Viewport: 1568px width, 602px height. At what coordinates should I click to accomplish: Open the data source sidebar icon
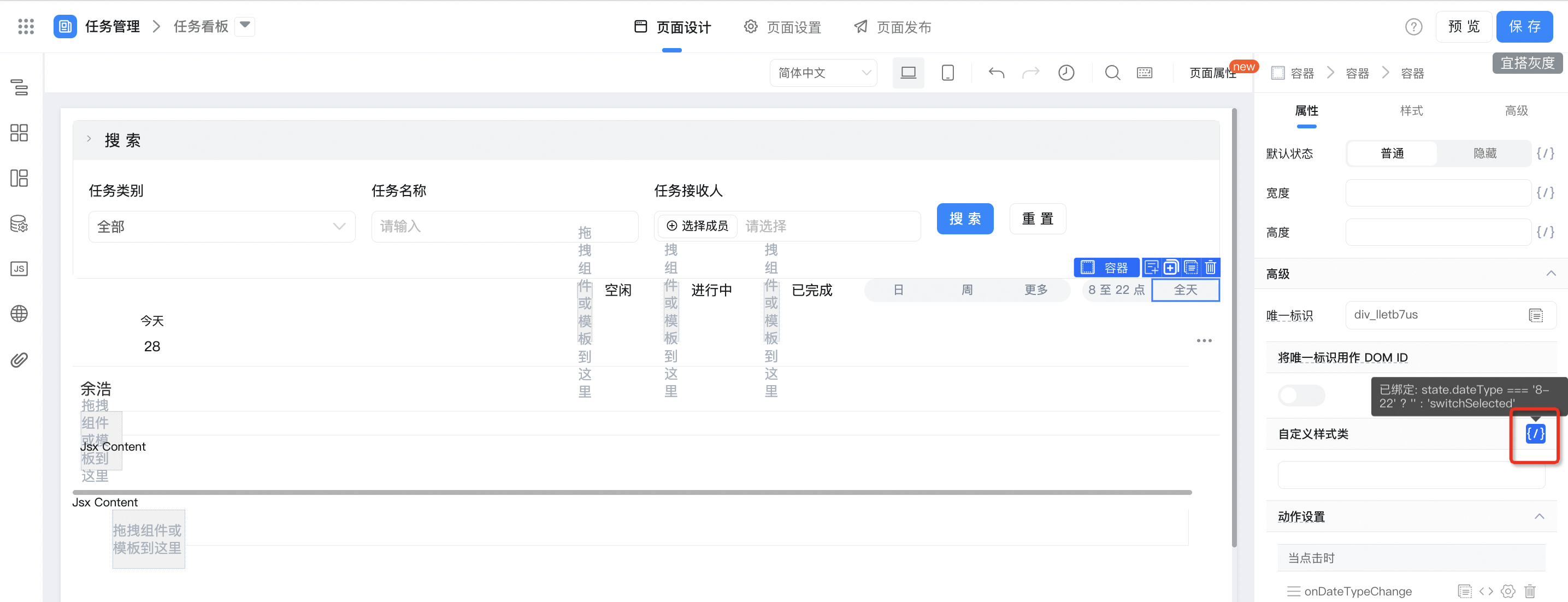(20, 223)
